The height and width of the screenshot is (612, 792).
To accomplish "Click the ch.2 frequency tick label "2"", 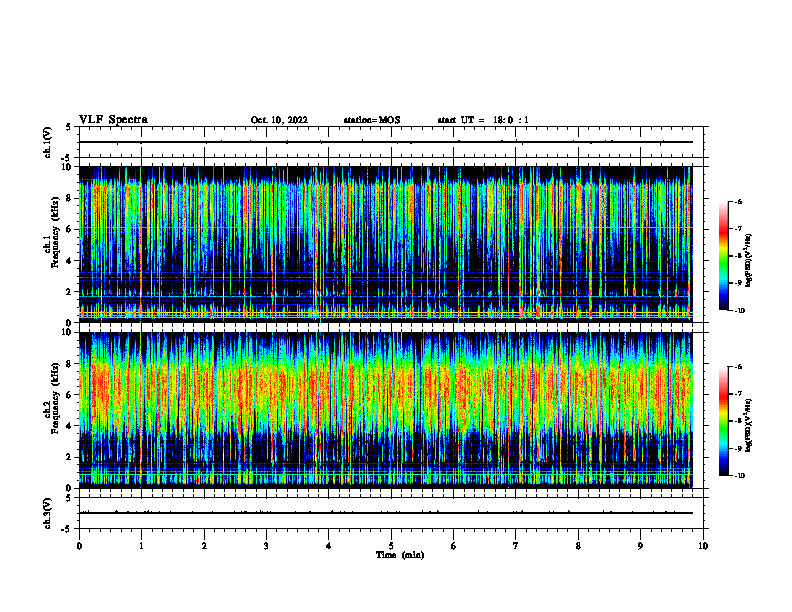I will pos(70,457).
